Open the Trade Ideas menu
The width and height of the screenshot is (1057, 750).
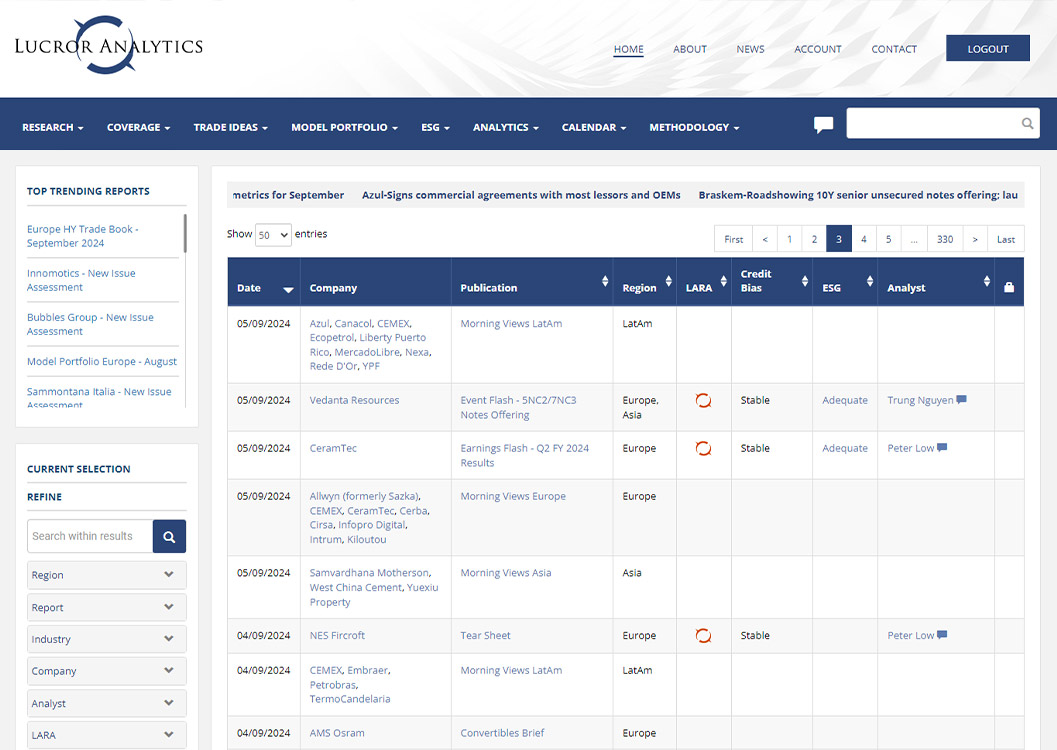pyautogui.click(x=231, y=127)
